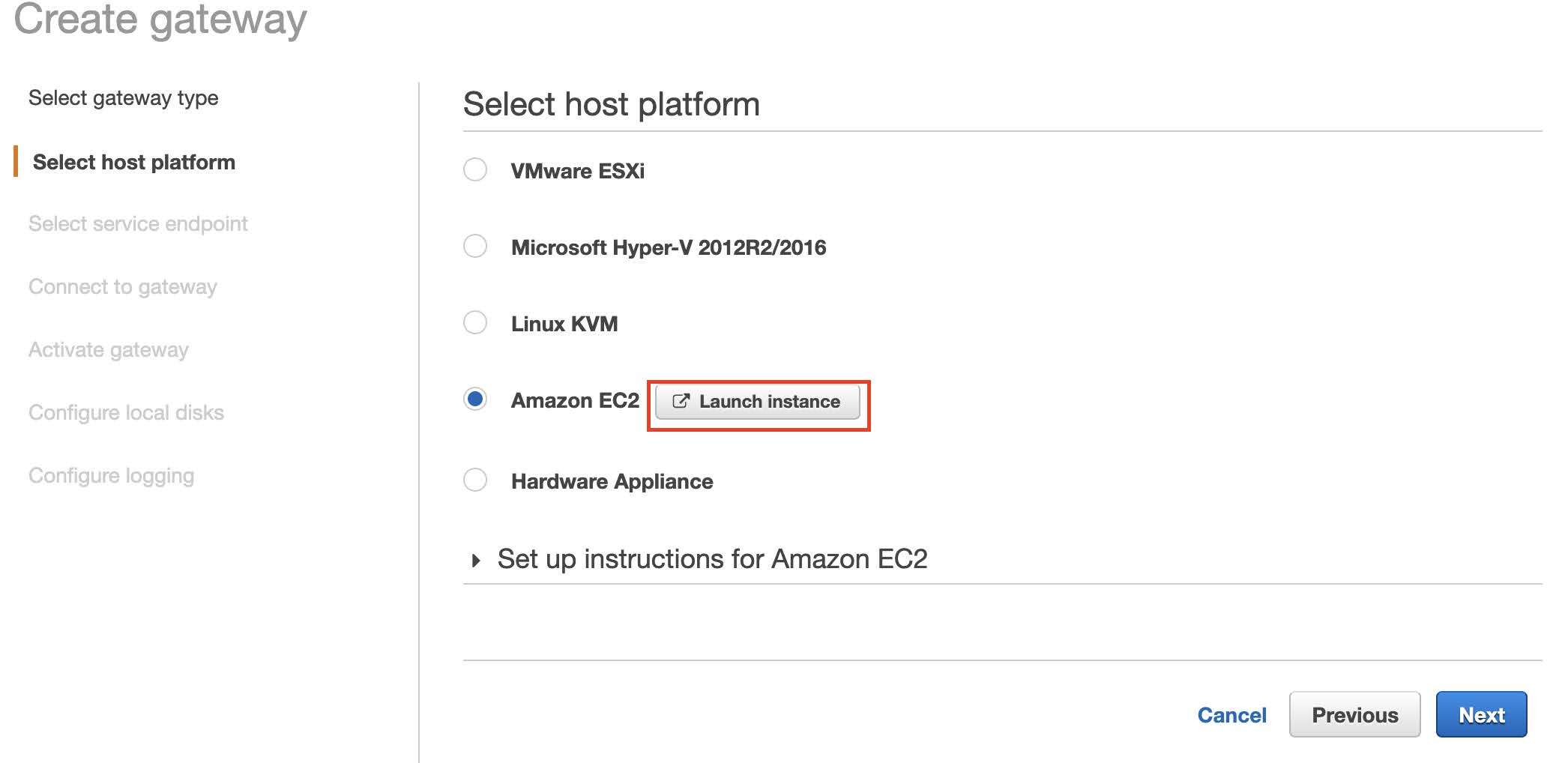The image size is (1568, 763).
Task: Click the 'Set up instructions for Amazon EC2' heading
Action: point(712,559)
